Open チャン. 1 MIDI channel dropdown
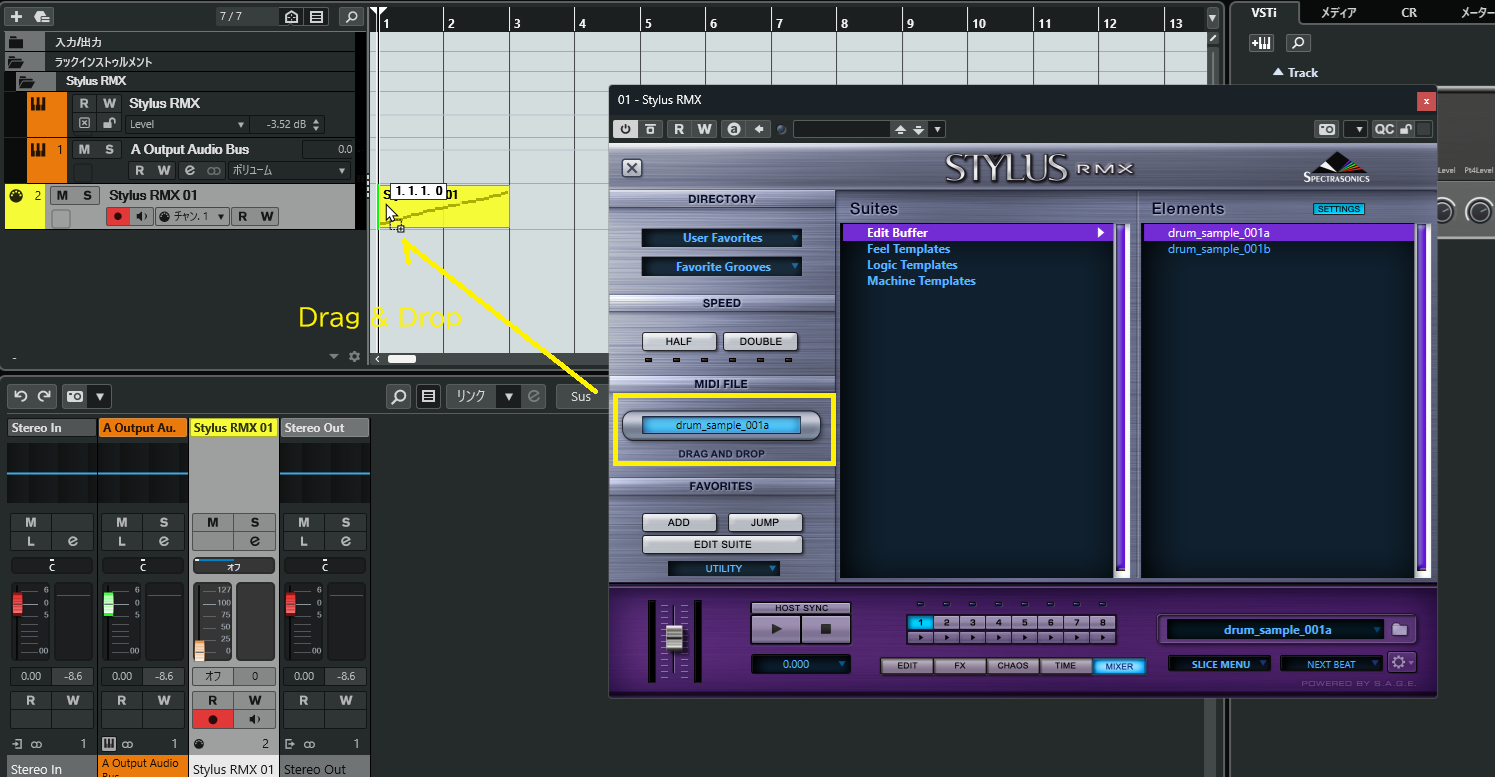 pyautogui.click(x=192, y=217)
